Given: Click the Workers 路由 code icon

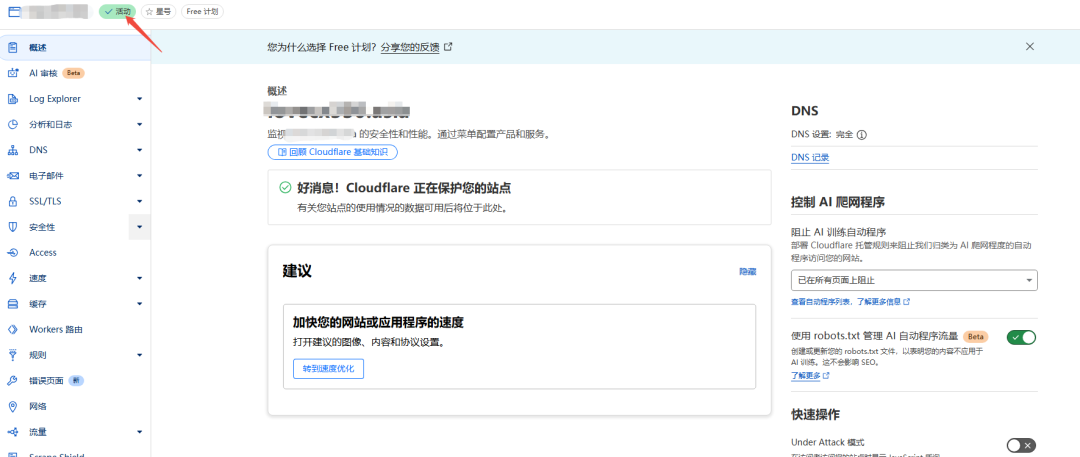Looking at the screenshot, I should coord(12,329).
